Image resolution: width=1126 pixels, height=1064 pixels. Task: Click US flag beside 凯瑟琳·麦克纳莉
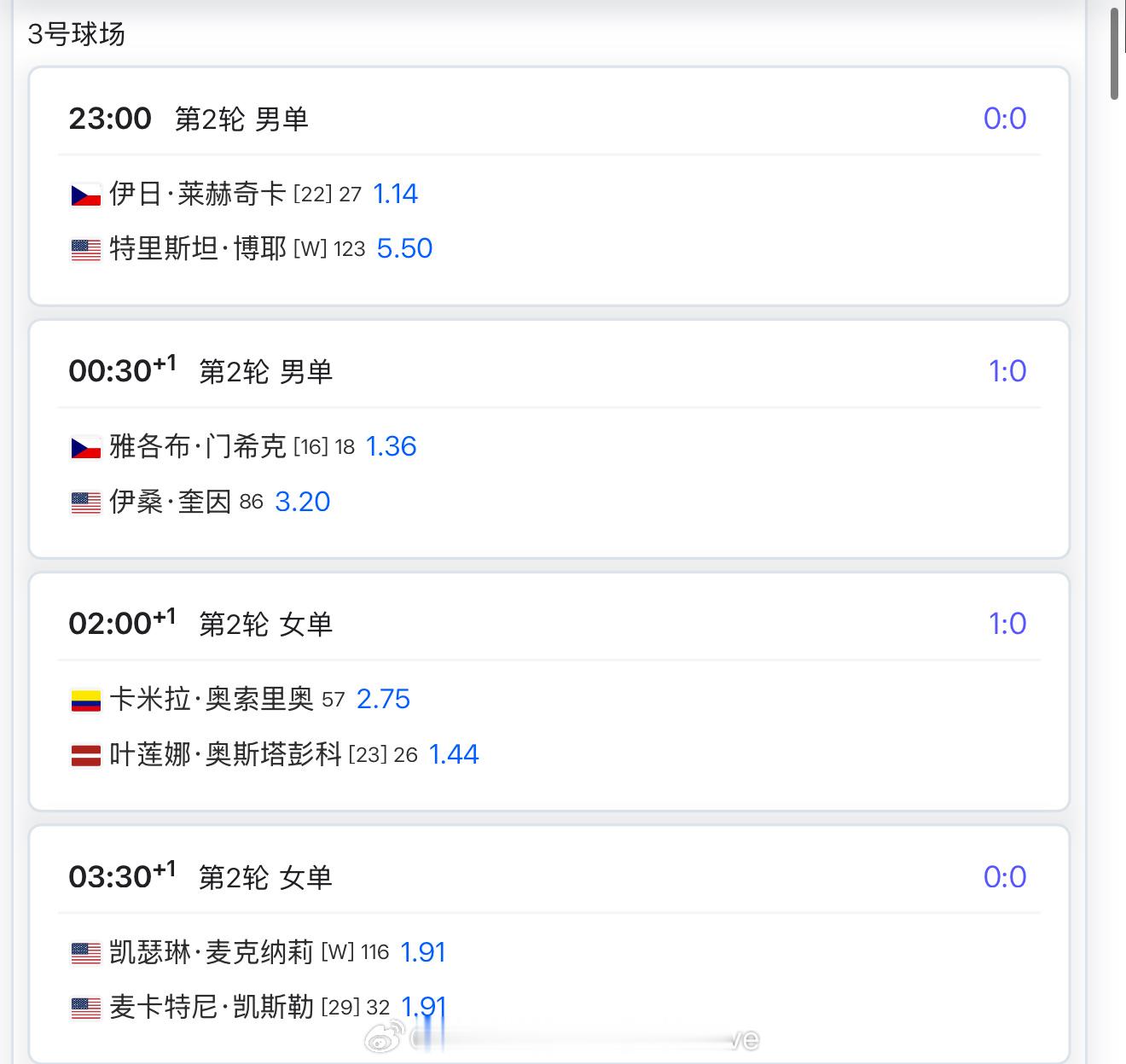point(85,953)
